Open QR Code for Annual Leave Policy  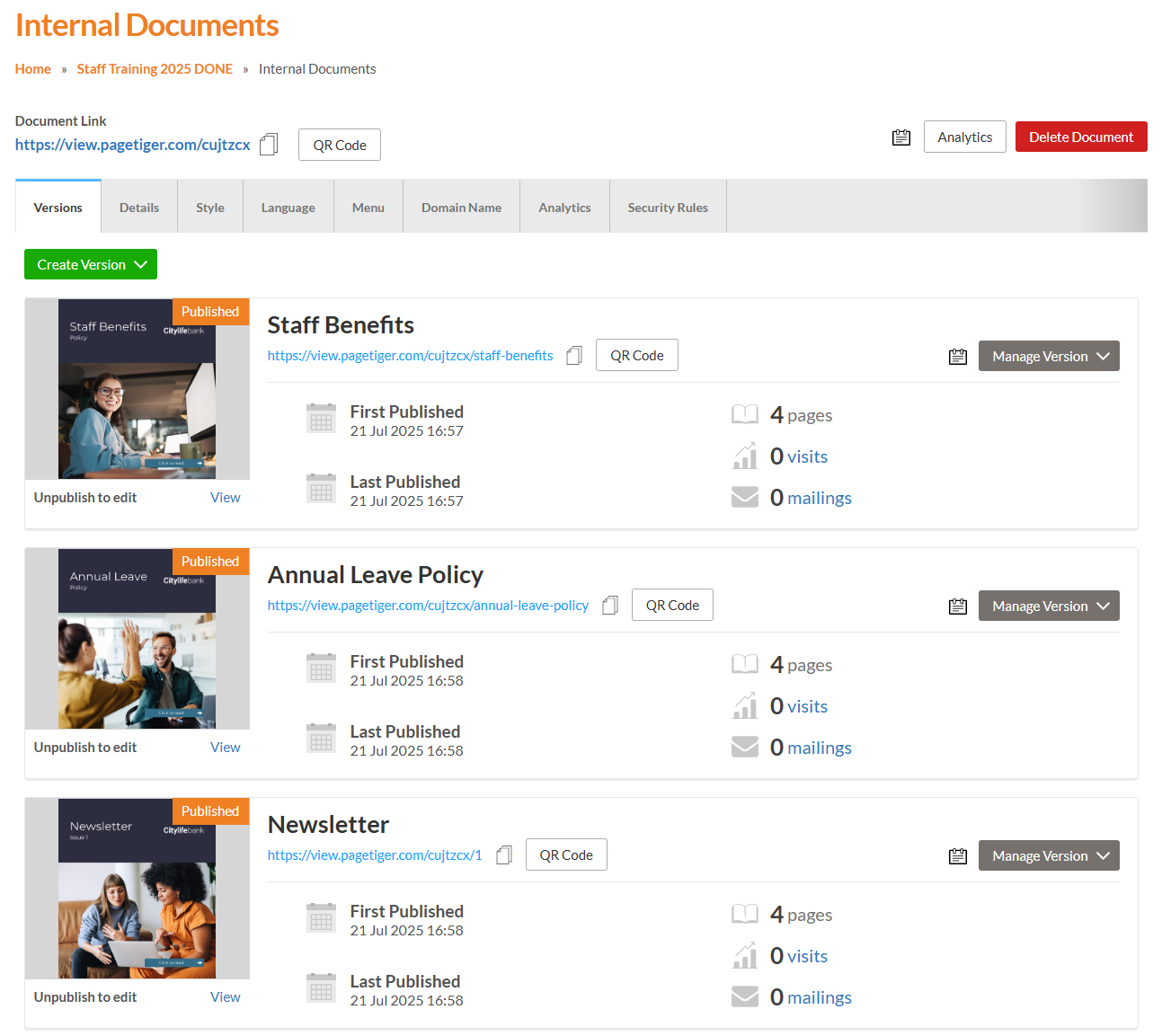671,606
